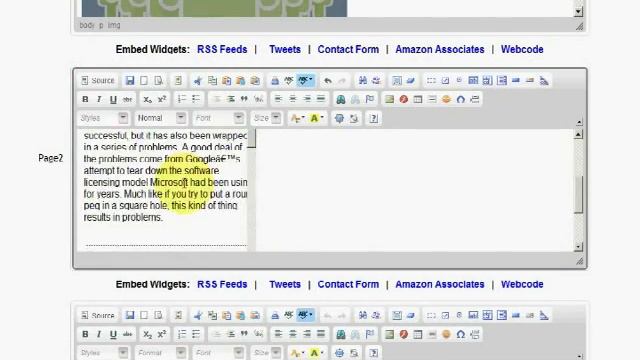The width and height of the screenshot is (640, 360).
Task: Click the Block Quote icon in Page2 editor
Action: coord(244,99)
